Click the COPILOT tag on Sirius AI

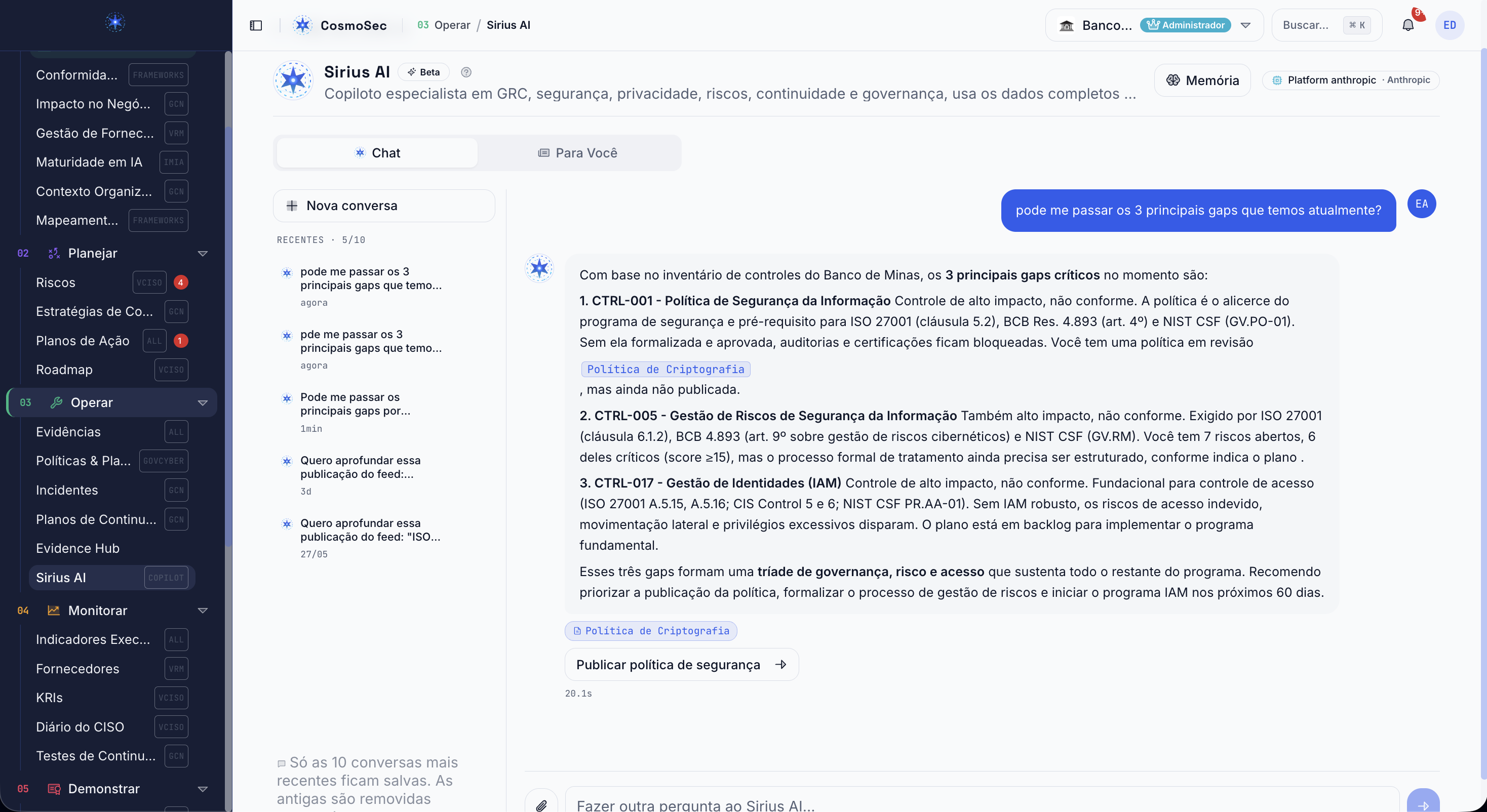(166, 578)
